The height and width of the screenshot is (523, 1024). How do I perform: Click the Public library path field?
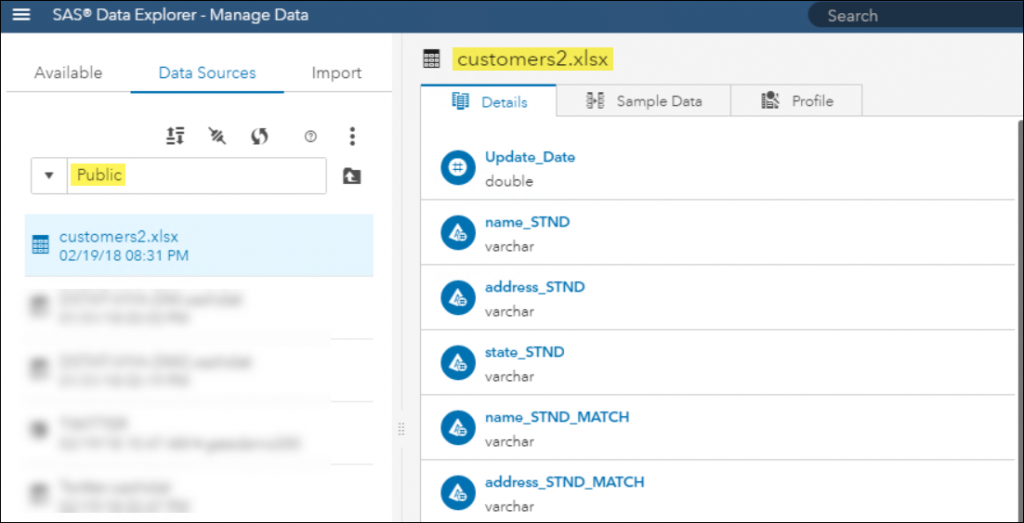[197, 176]
